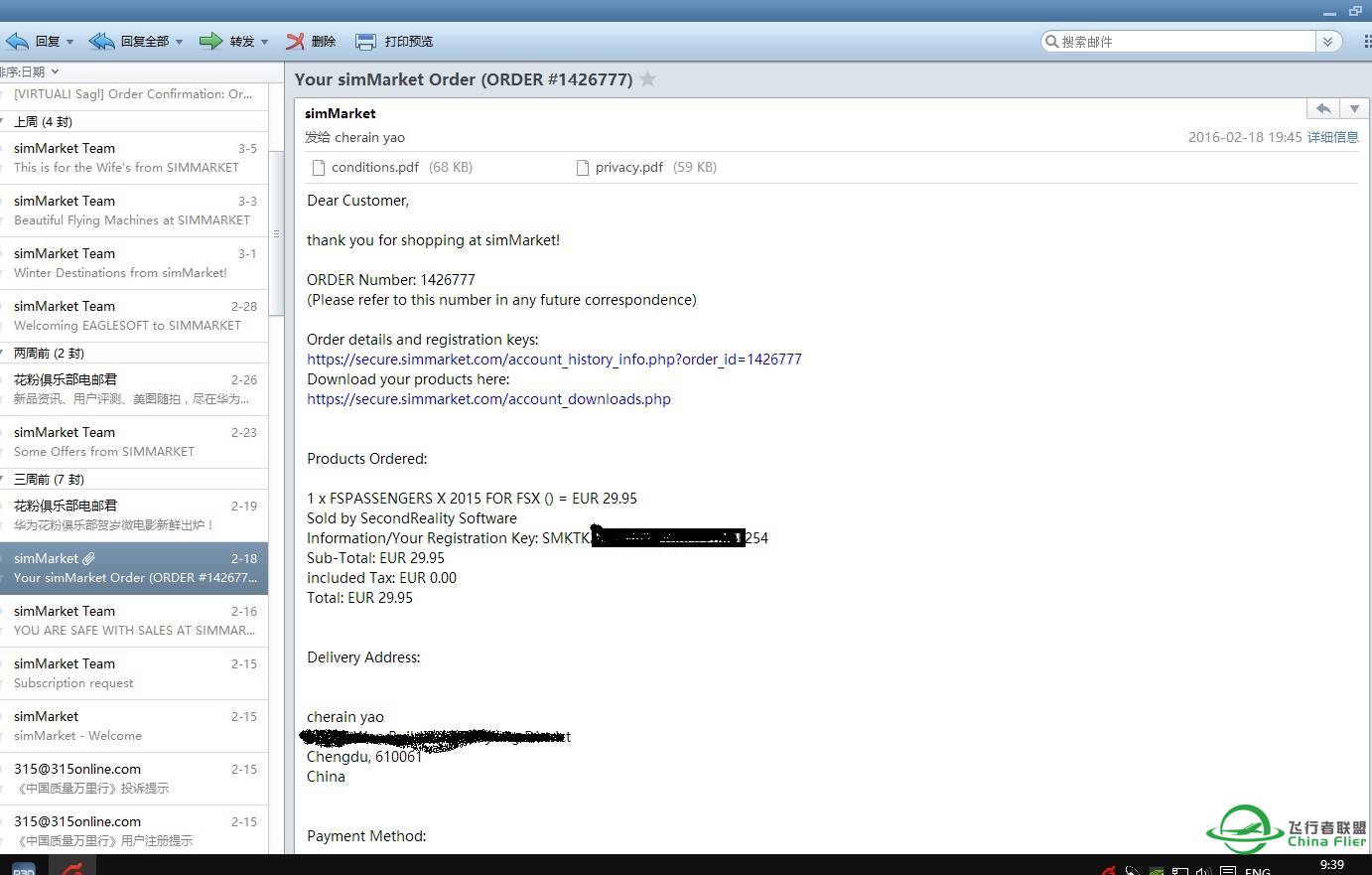
Task: Click the Reply All (回复全部) icon
Action: click(101, 41)
